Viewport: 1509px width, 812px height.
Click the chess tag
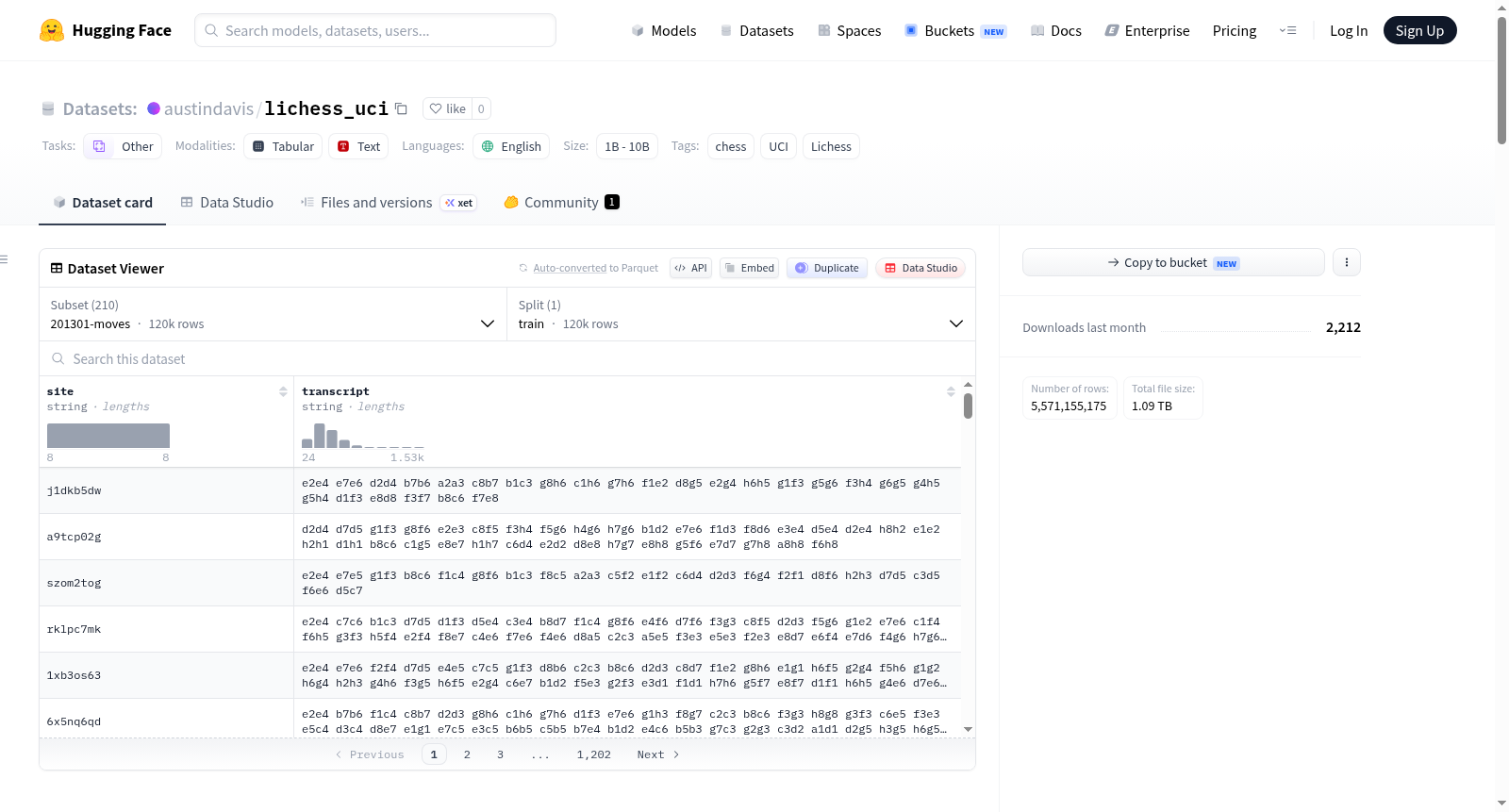pos(731,146)
